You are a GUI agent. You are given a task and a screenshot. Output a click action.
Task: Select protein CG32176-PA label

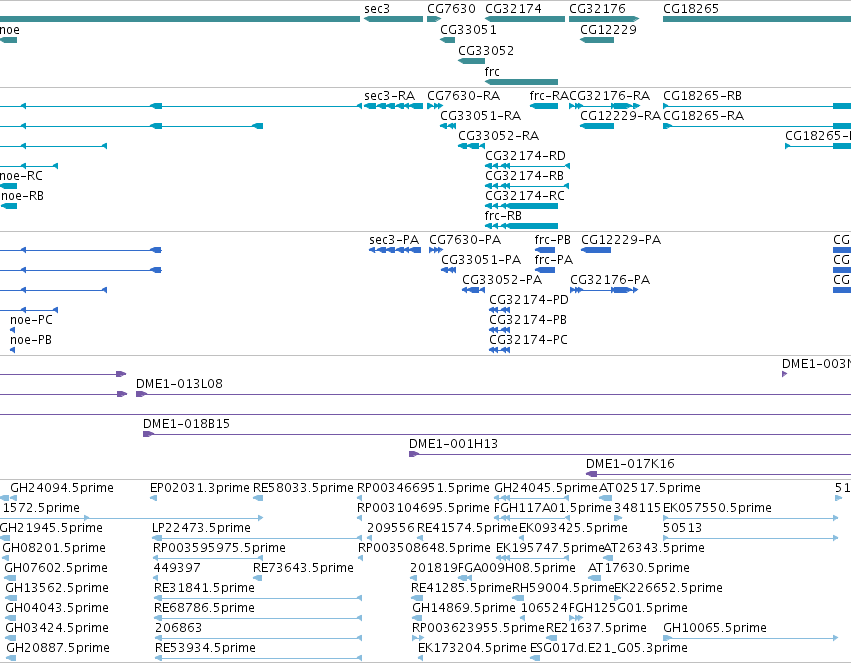click(609, 280)
